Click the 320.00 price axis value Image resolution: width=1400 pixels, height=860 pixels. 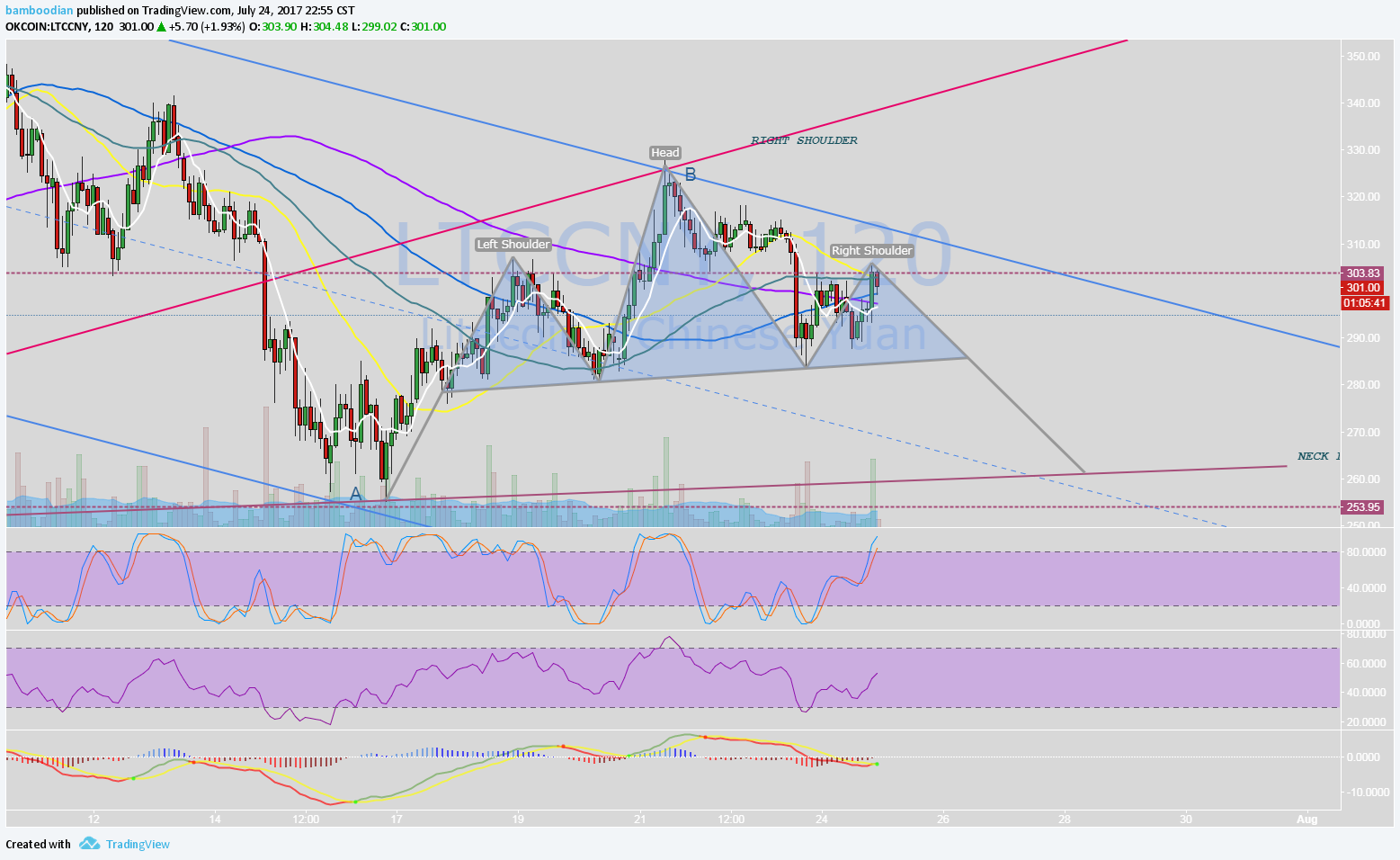[x=1363, y=197]
